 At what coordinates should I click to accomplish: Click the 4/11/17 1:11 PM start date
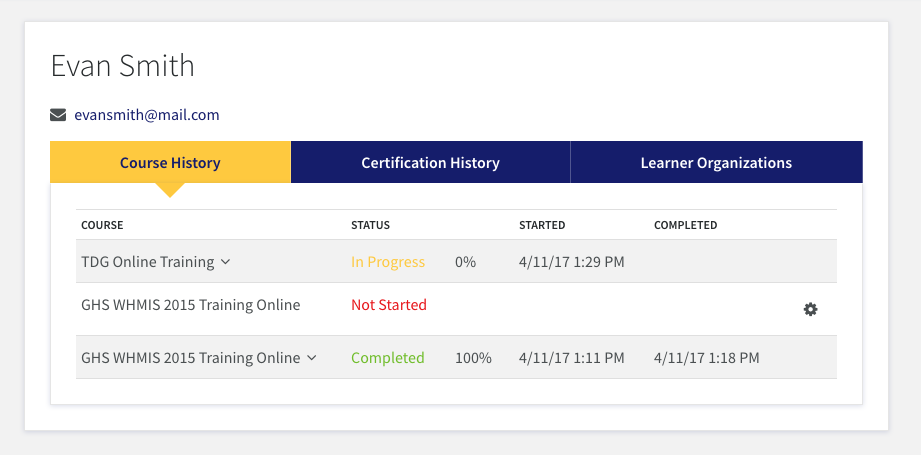(572, 358)
